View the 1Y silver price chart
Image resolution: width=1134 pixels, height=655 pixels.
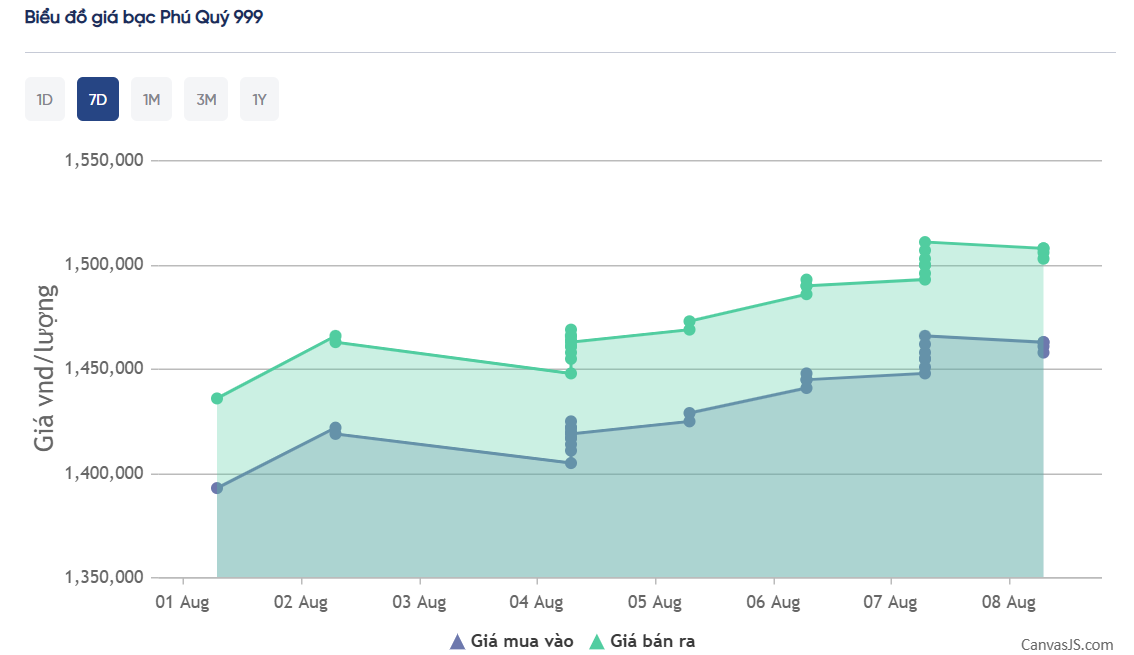click(x=259, y=99)
